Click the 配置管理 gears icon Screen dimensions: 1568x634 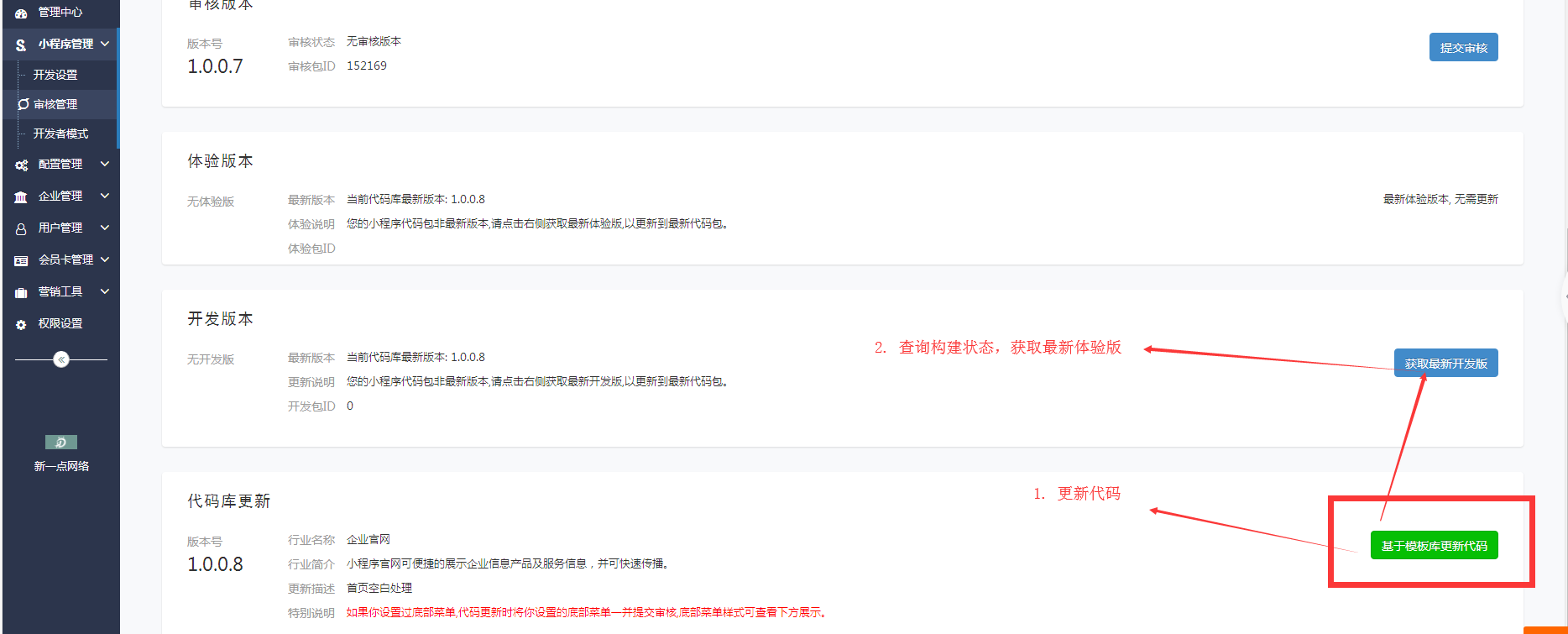(x=21, y=165)
